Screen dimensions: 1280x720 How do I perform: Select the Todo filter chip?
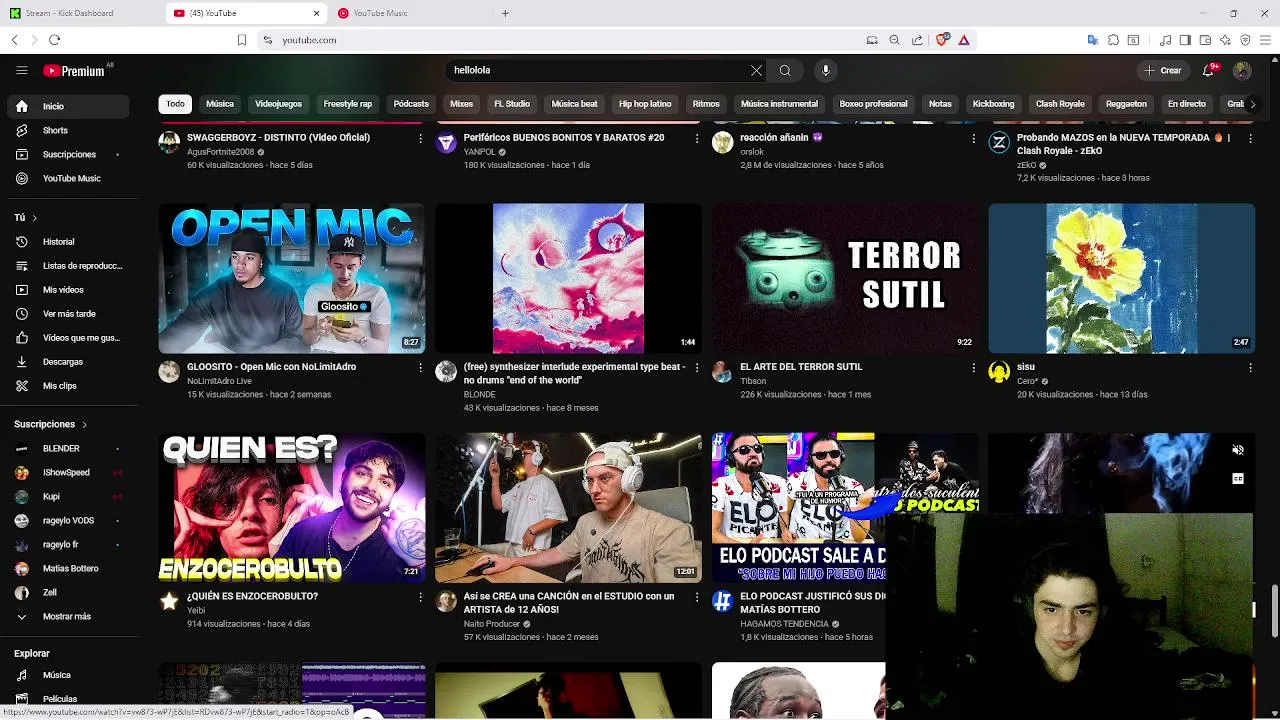pyautogui.click(x=175, y=104)
